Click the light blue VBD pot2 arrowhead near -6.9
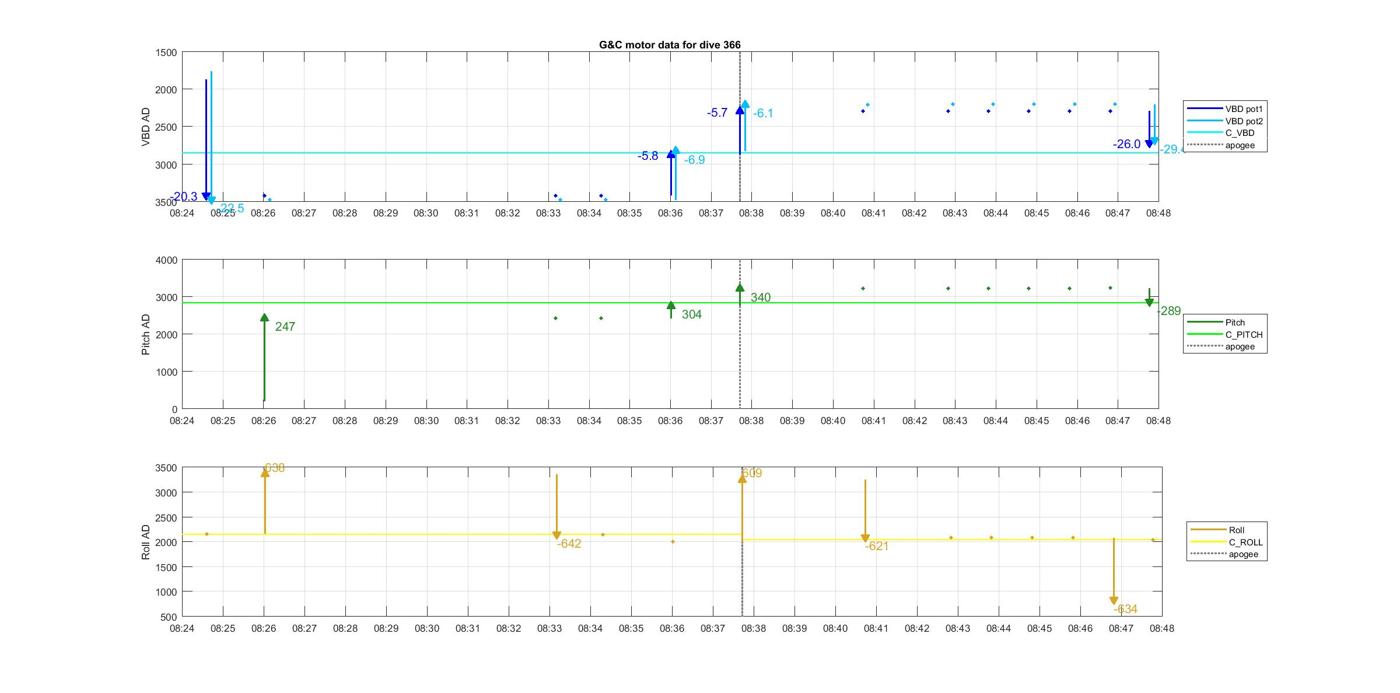1400x693 pixels. tap(676, 151)
